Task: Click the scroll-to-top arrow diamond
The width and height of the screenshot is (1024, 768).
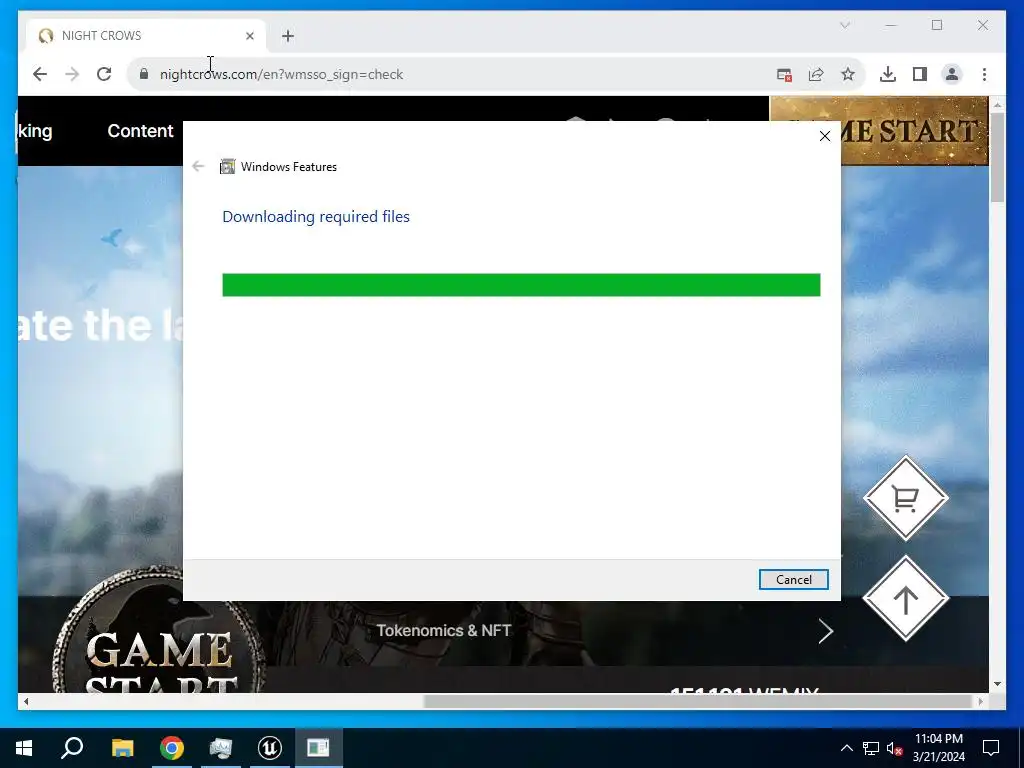Action: click(905, 599)
